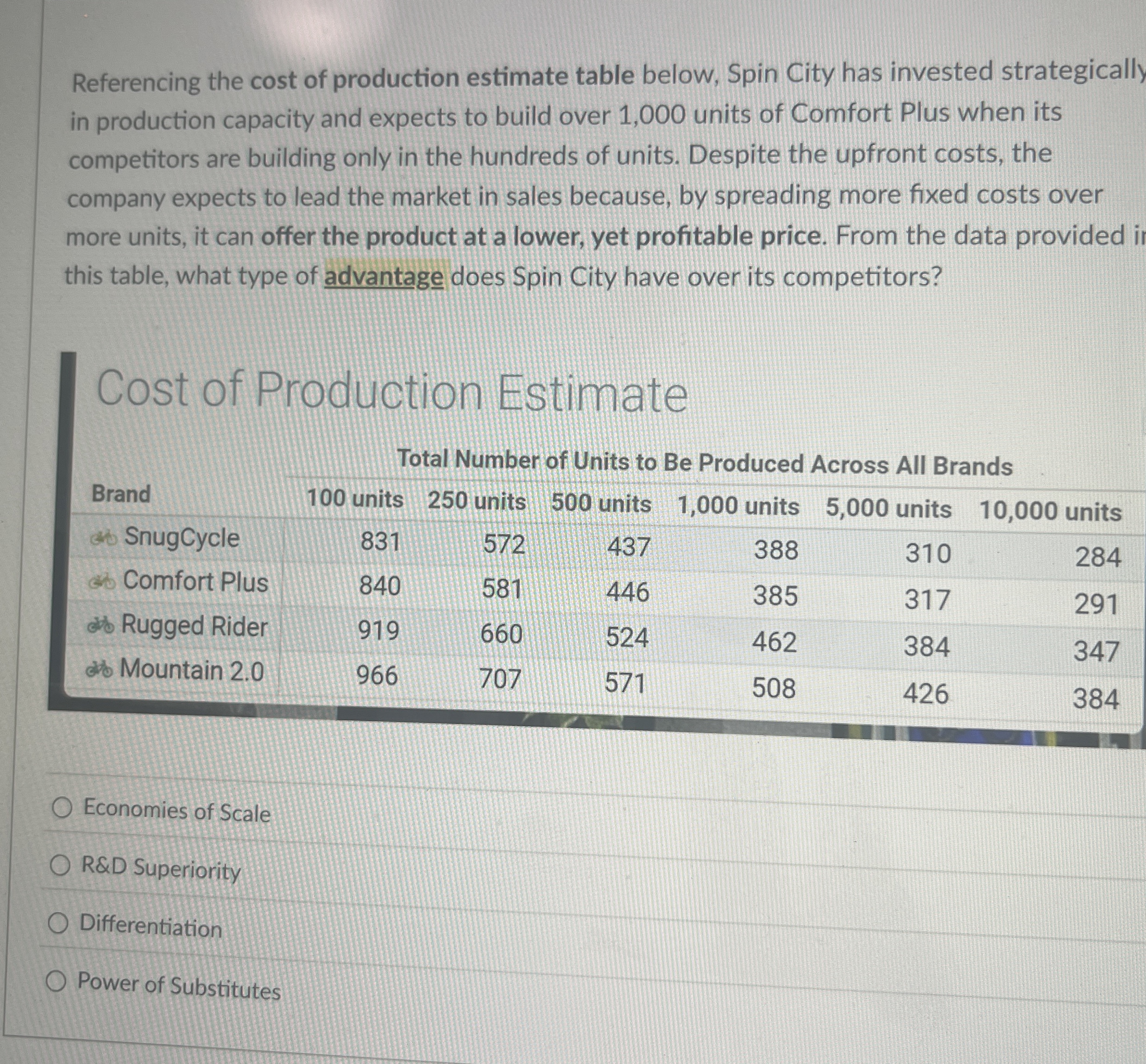Click the Economies of Scale answer text
The height and width of the screenshot is (1064, 1146).
click(177, 811)
